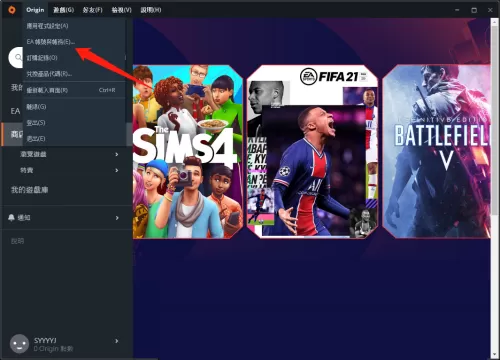Click the search magnifier icon
This screenshot has height=360, width=500.
coord(18,57)
